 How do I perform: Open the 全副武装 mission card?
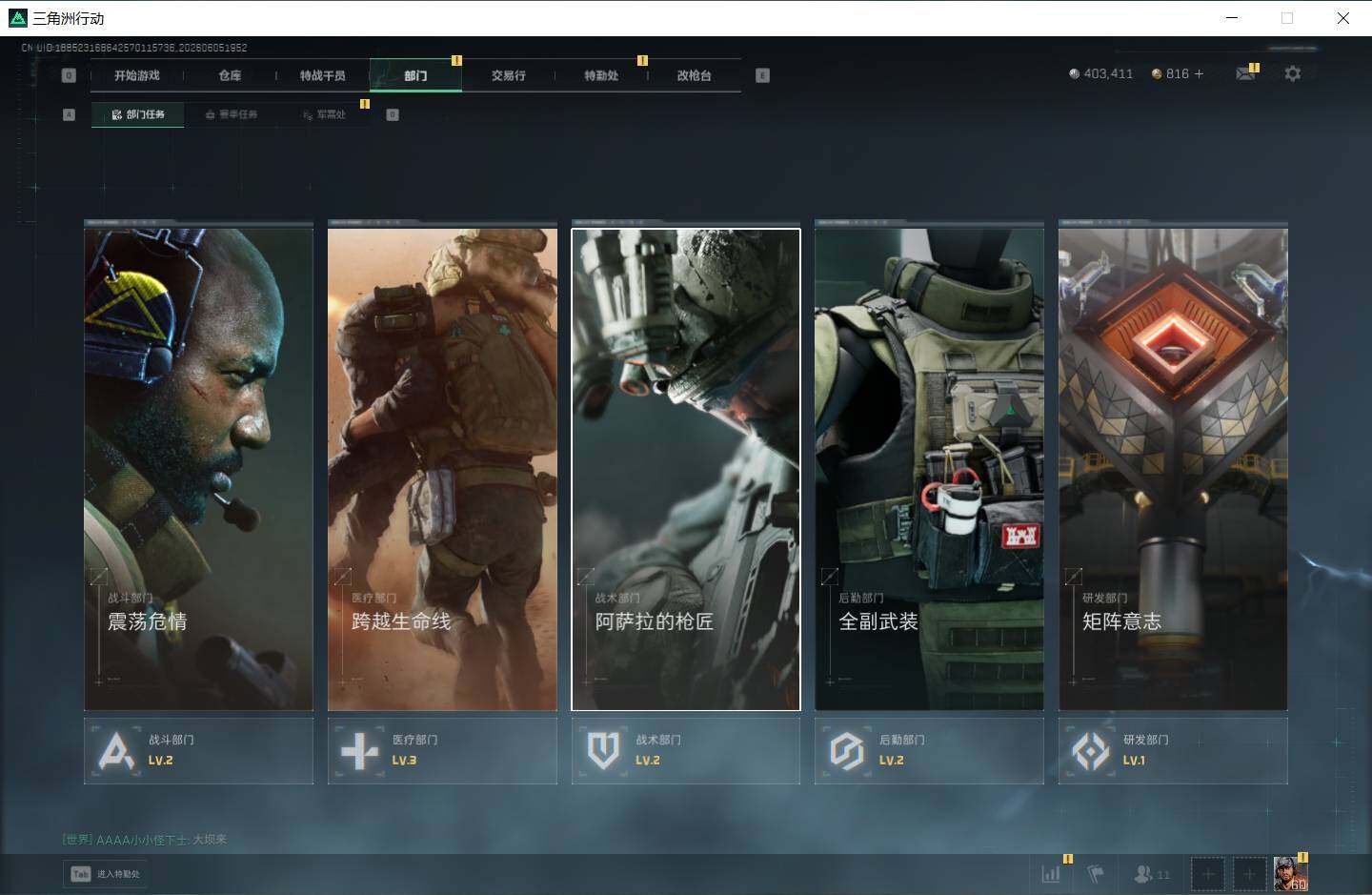tap(929, 468)
